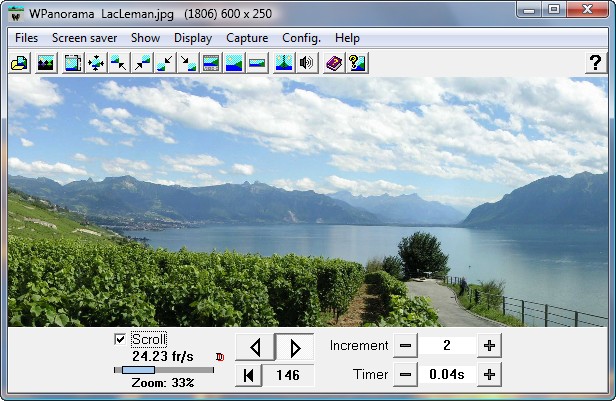Viewport: 616px width, 401px height.
Task: Click the yellow question mark context help icon
Action: point(356,63)
